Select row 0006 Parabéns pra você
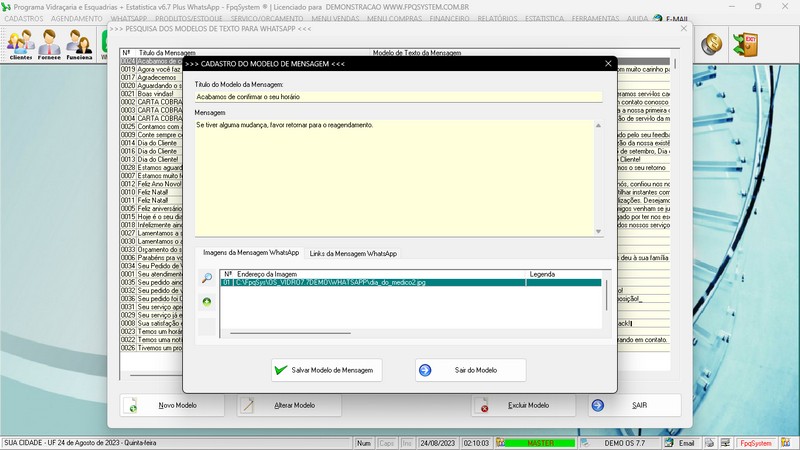The image size is (800, 450). [x=151, y=258]
